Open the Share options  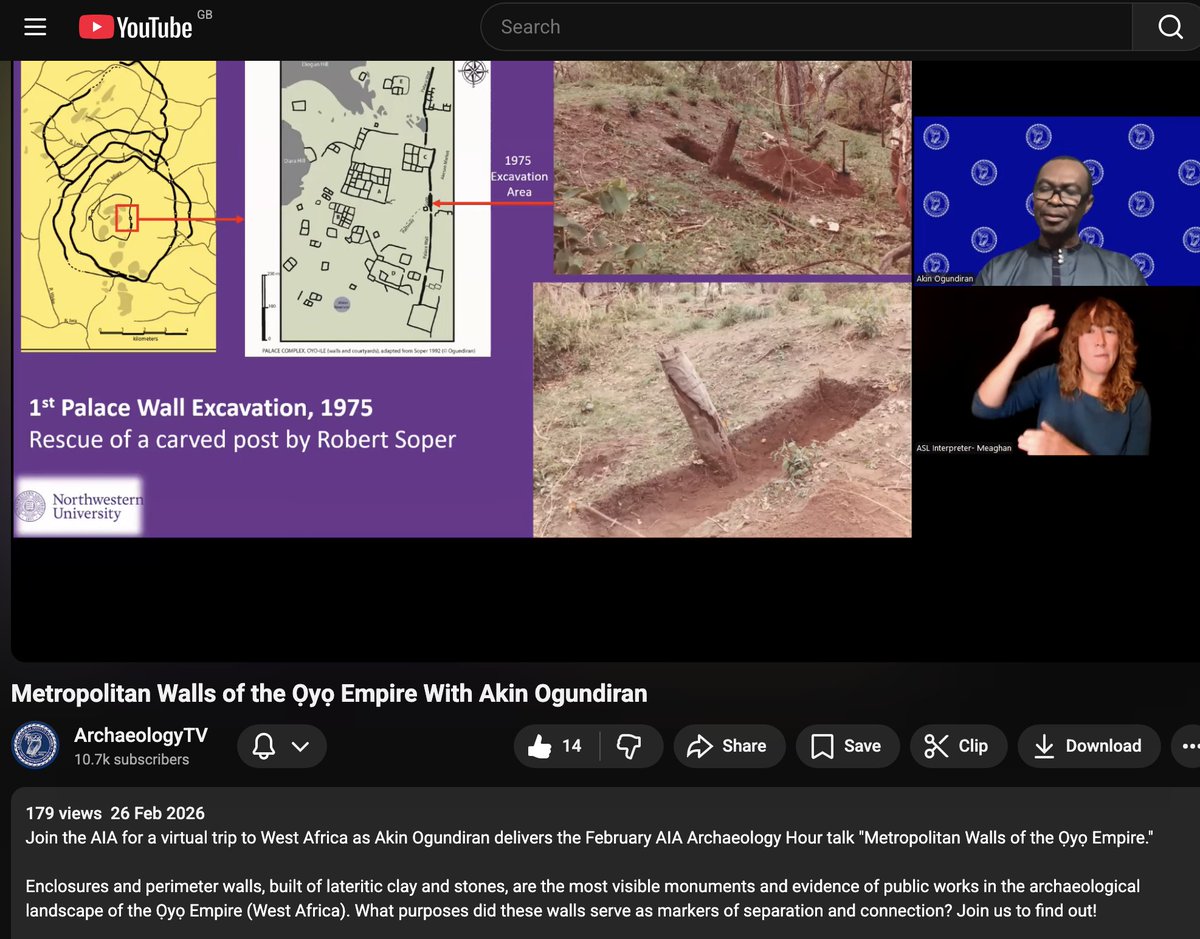729,745
